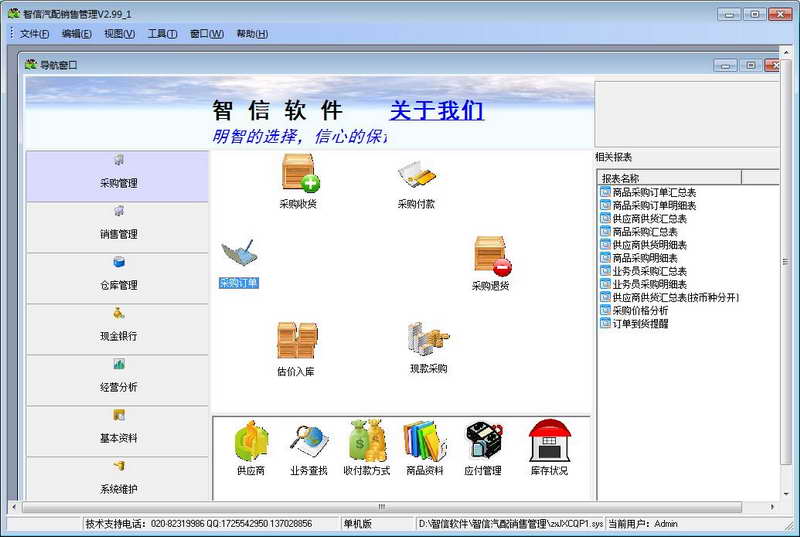Select report 订单到货提醒
The image size is (800, 537).
[635, 323]
